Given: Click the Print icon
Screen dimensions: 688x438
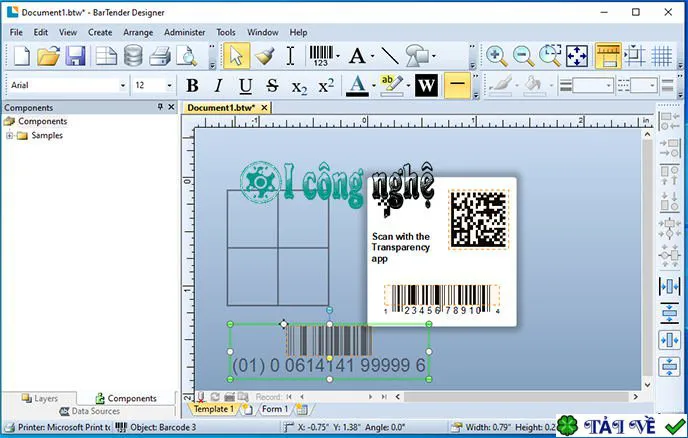Looking at the screenshot, I should (x=160, y=56).
